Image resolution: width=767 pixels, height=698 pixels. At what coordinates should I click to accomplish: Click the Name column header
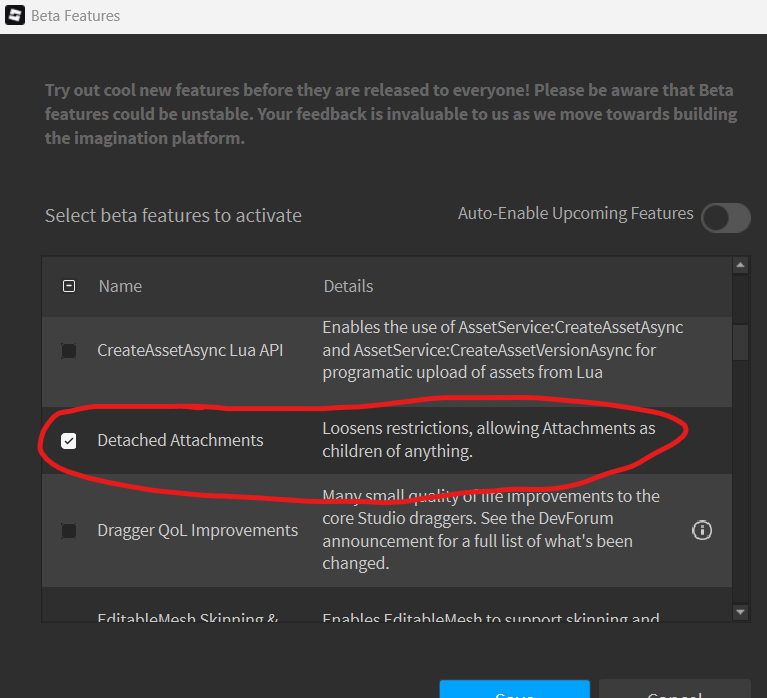[x=120, y=286]
